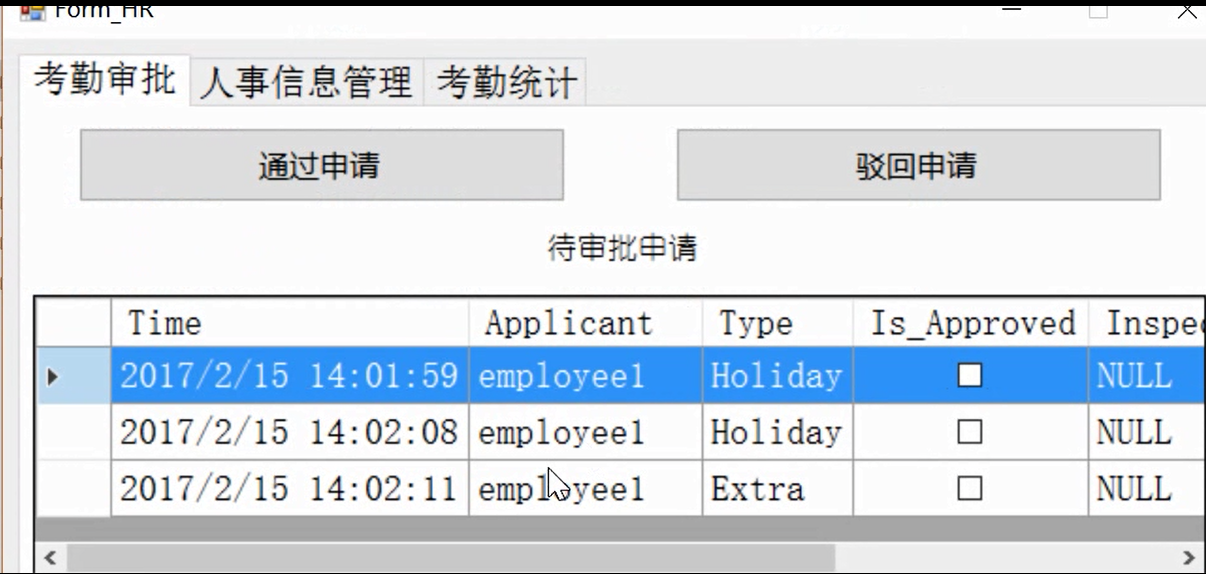The height and width of the screenshot is (574, 1206).
Task: Click employee1 cell in the 14:01:59 row
Action: (586, 375)
